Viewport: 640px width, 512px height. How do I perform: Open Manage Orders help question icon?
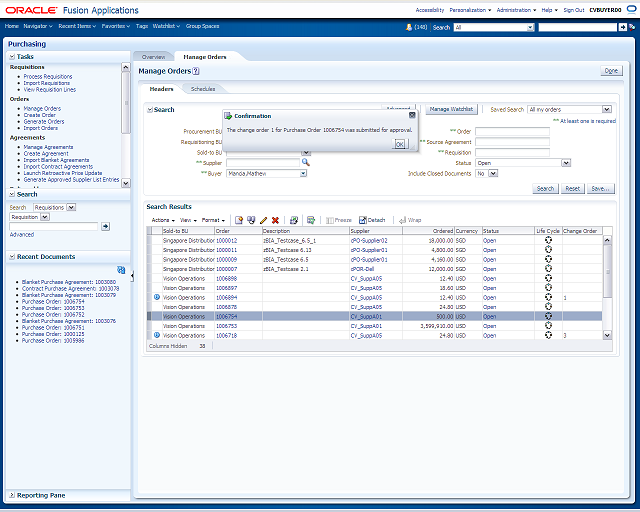(x=196, y=71)
